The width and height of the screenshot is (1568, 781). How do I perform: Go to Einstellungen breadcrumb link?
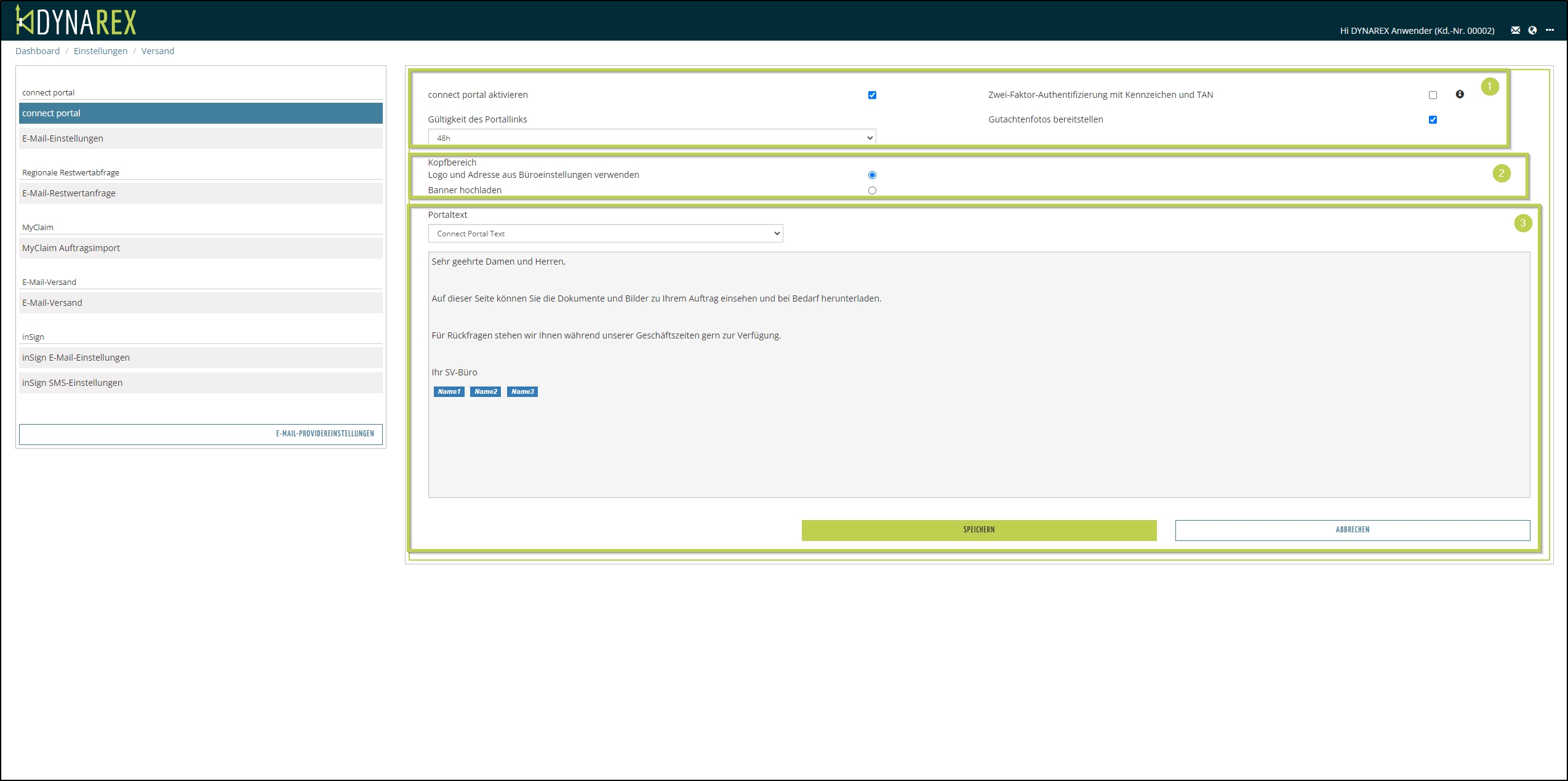(100, 51)
